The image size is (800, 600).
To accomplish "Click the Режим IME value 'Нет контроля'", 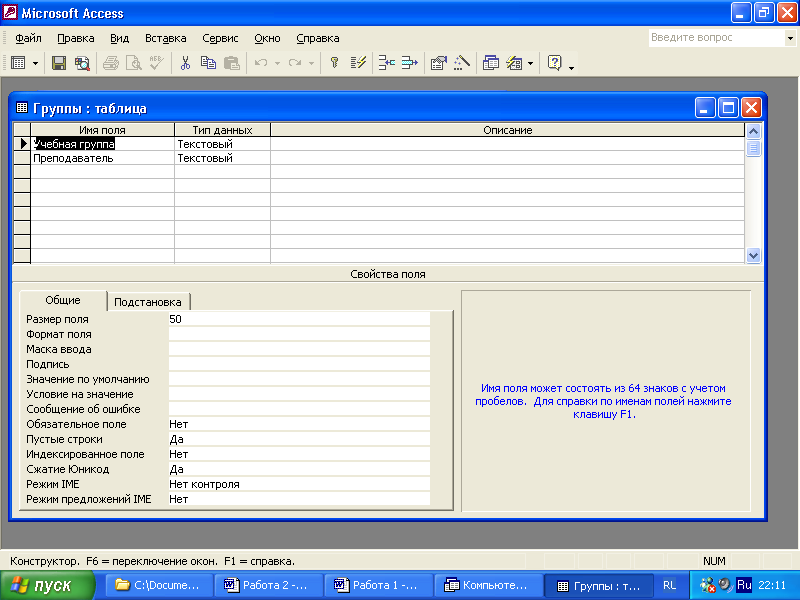I will (299, 484).
